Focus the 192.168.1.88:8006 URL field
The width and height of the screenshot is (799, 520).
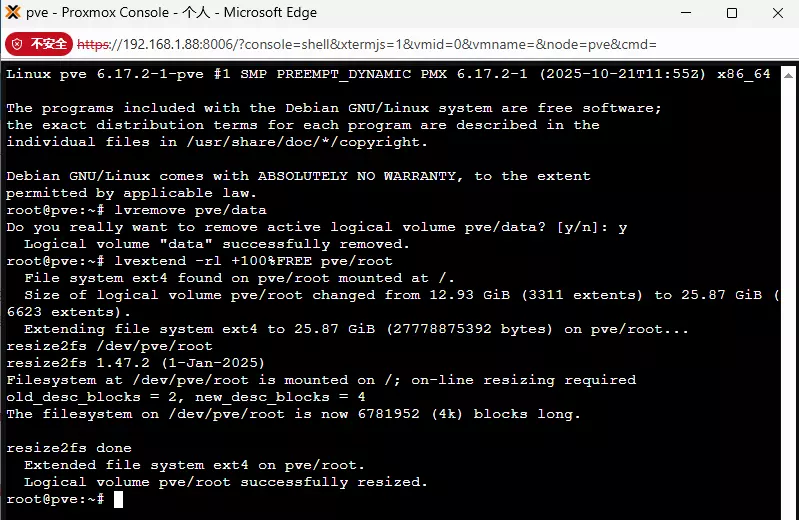pyautogui.click(x=367, y=44)
